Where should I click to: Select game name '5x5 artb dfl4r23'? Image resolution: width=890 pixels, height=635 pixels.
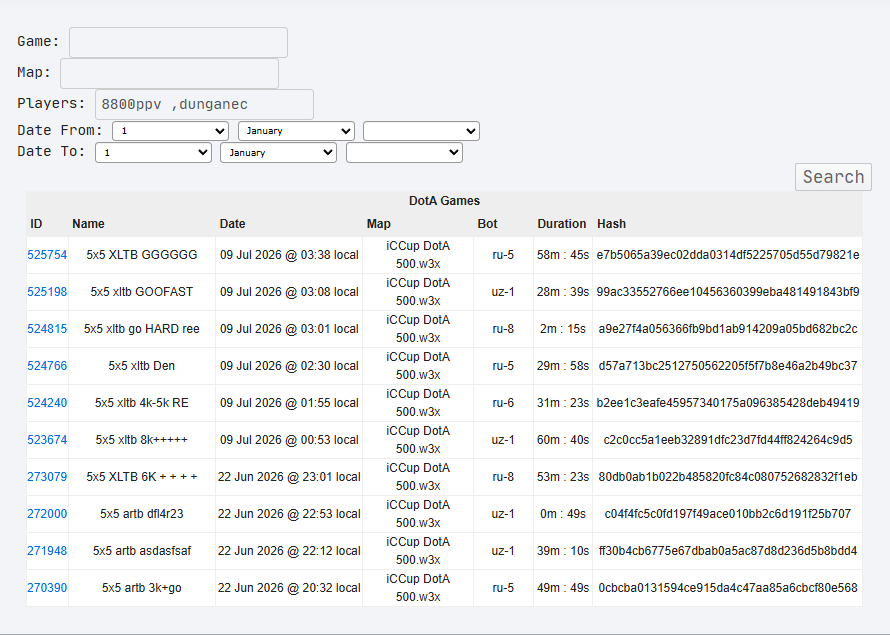click(x=142, y=514)
